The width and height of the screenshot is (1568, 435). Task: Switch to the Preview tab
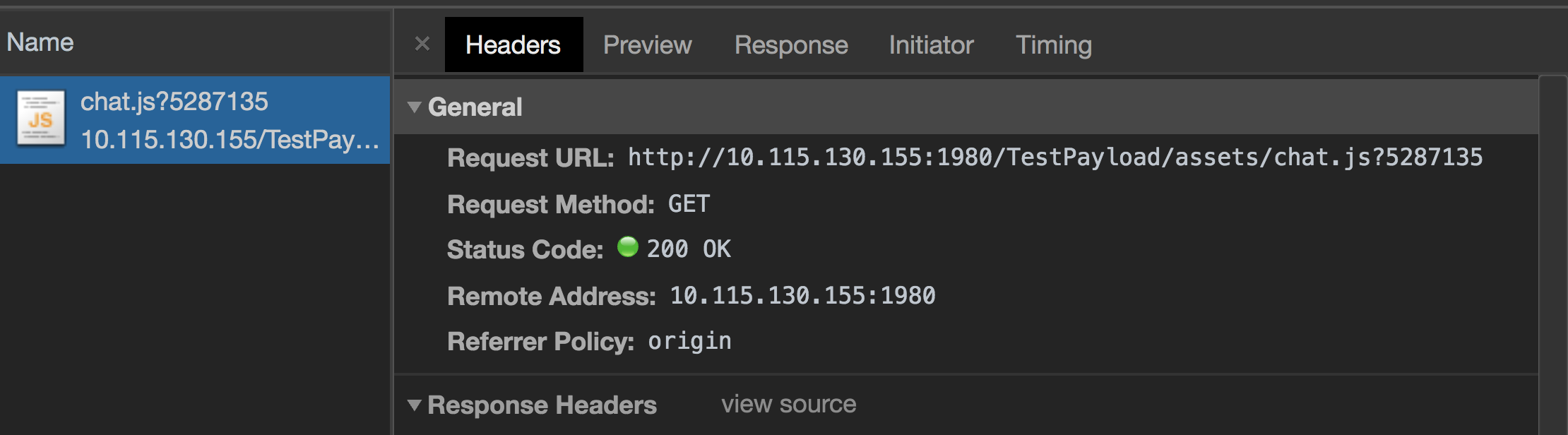pos(647,45)
